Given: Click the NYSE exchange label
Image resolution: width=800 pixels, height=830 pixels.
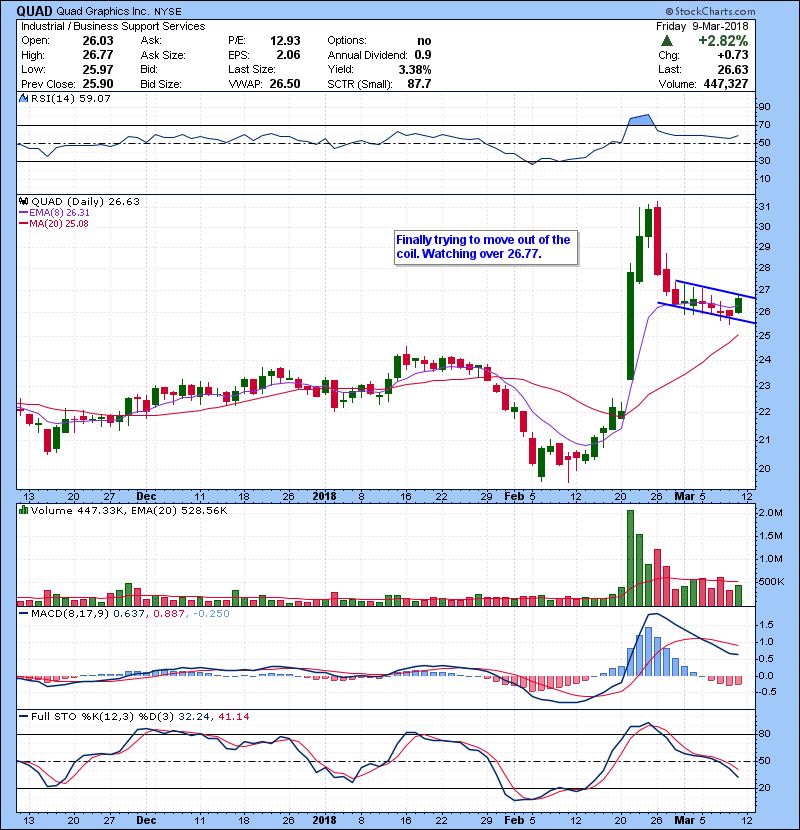Looking at the screenshot, I should 168,12.
